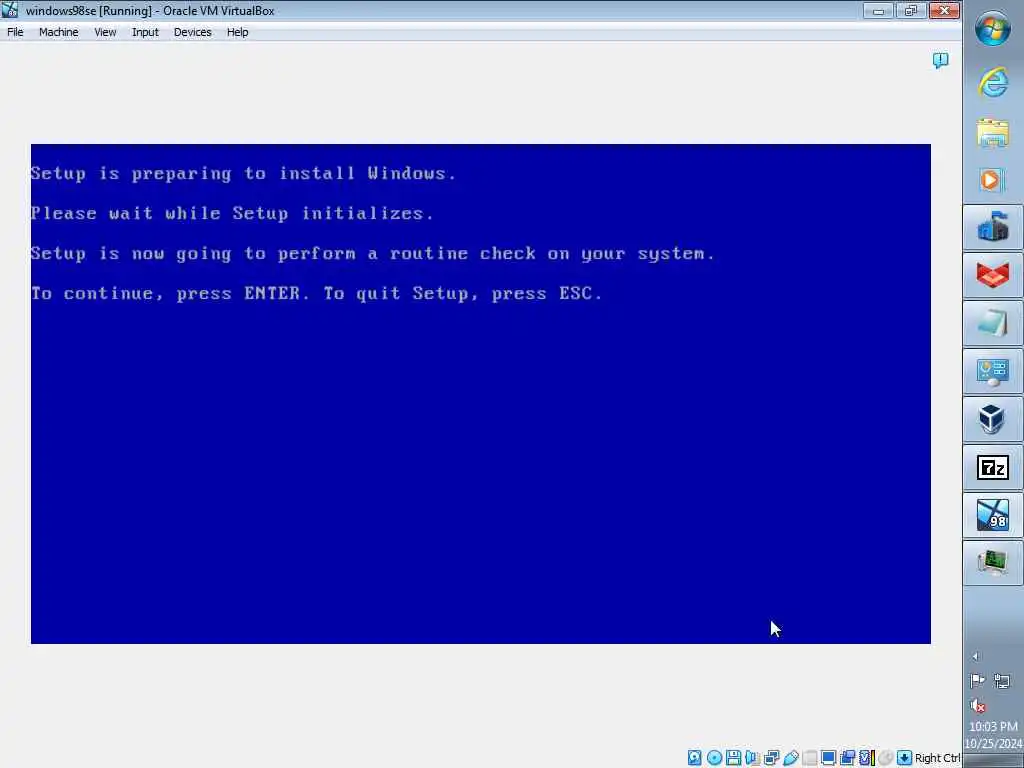Click the audio status icon
This screenshot has width=1024, height=768.
pos(752,758)
